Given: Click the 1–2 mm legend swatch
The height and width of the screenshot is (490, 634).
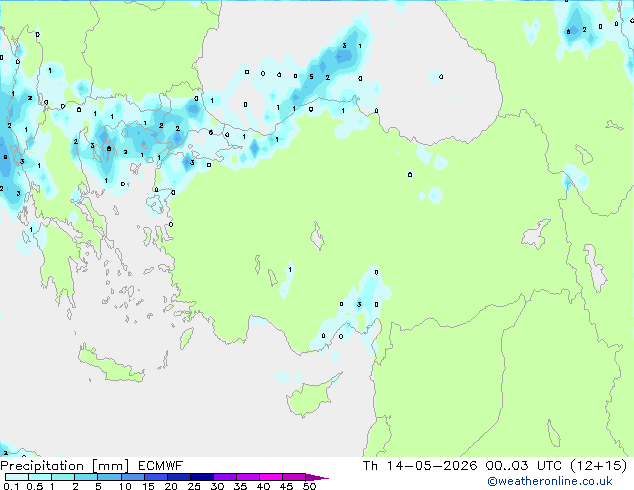Looking at the screenshot, I should (63, 477).
